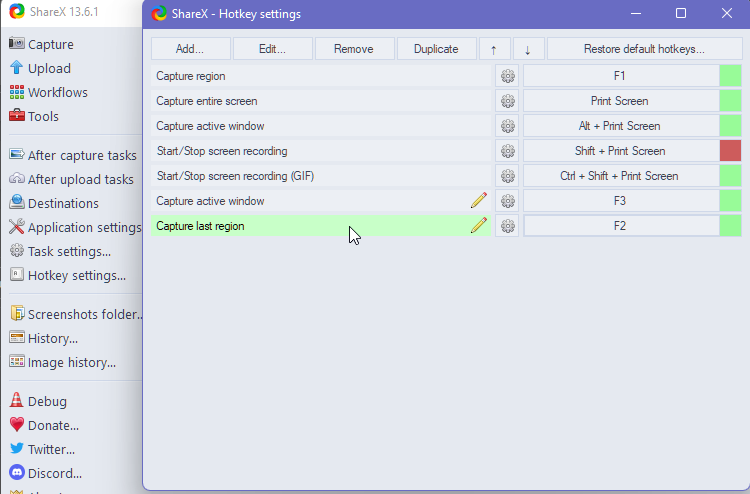This screenshot has width=750, height=494.
Task: Click the History icon
Action: (17, 337)
